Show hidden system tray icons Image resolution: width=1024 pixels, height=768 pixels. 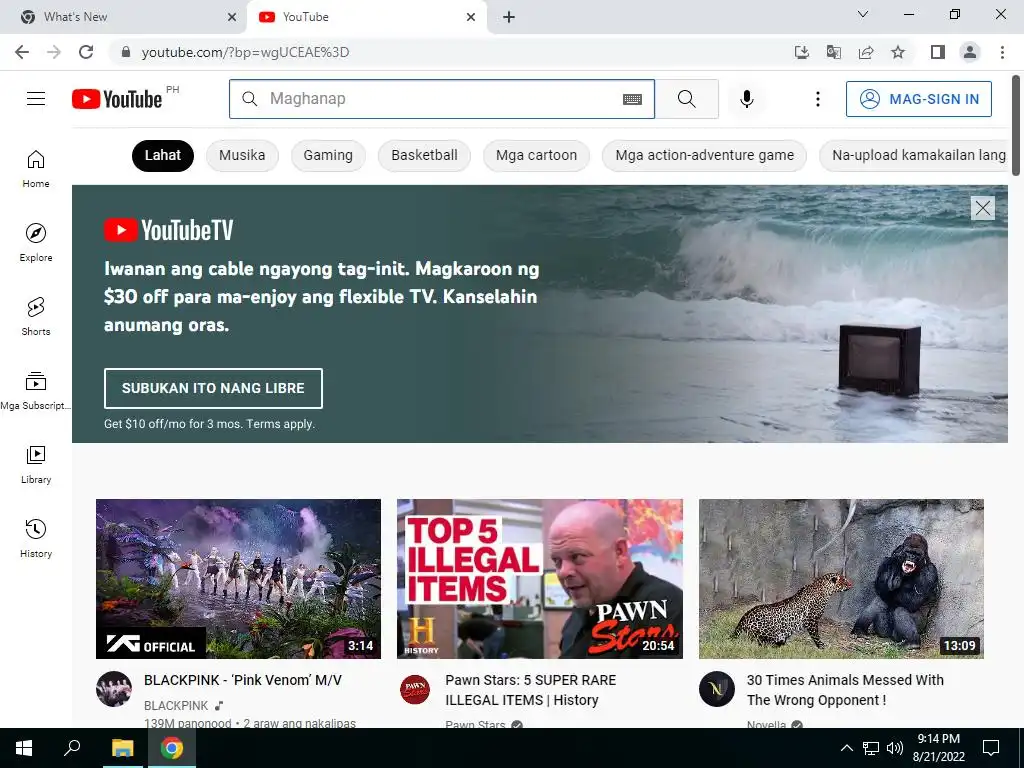tap(846, 748)
